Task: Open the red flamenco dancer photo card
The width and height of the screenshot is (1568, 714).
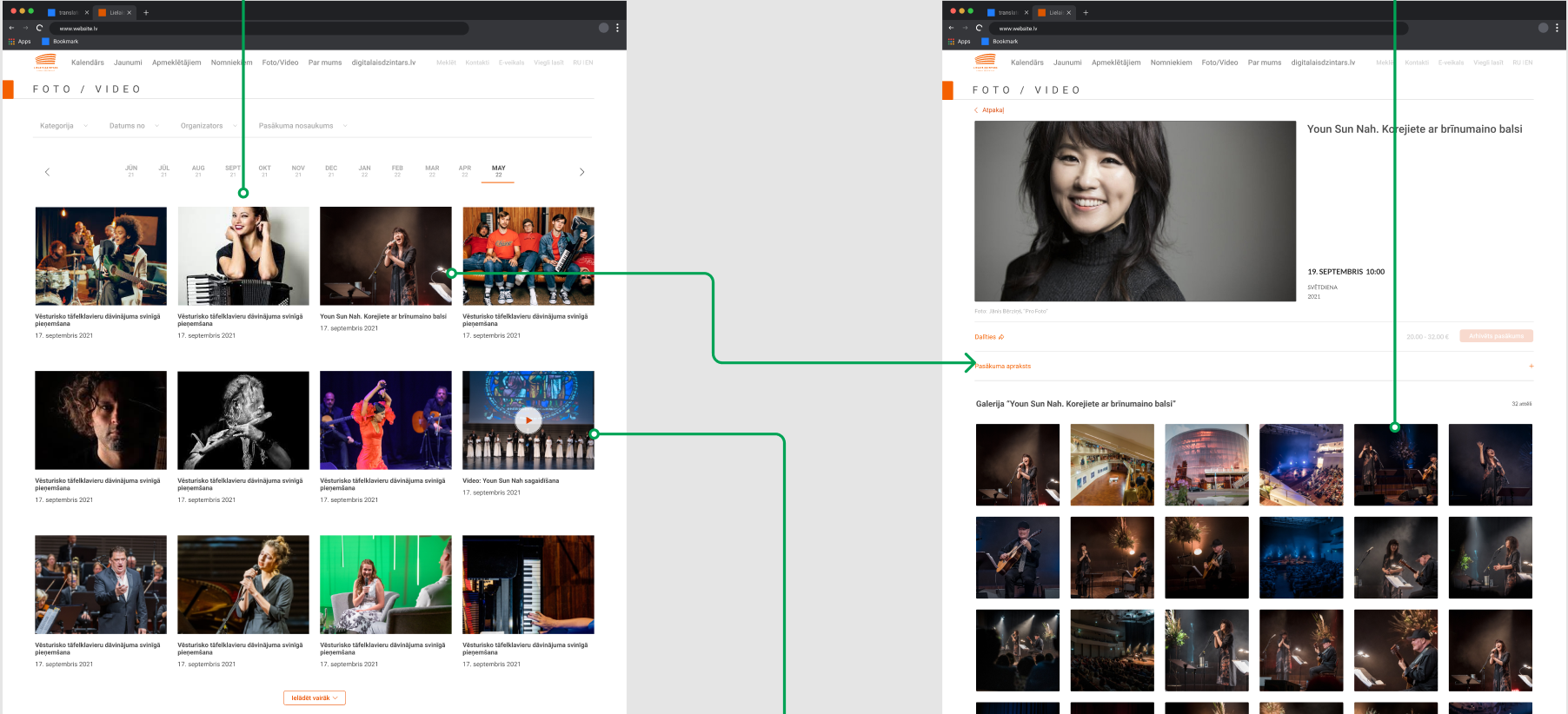Action: (x=386, y=420)
